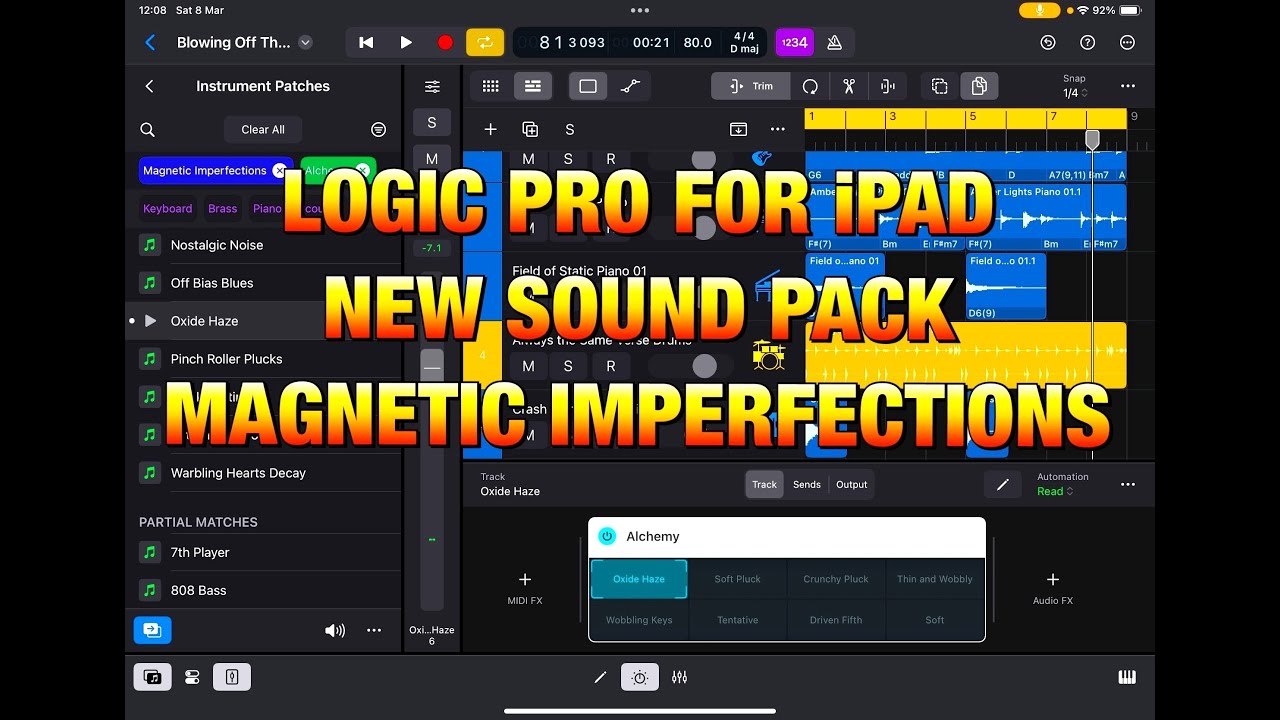
Task: Toggle the blue patch merge button
Action: 153,630
